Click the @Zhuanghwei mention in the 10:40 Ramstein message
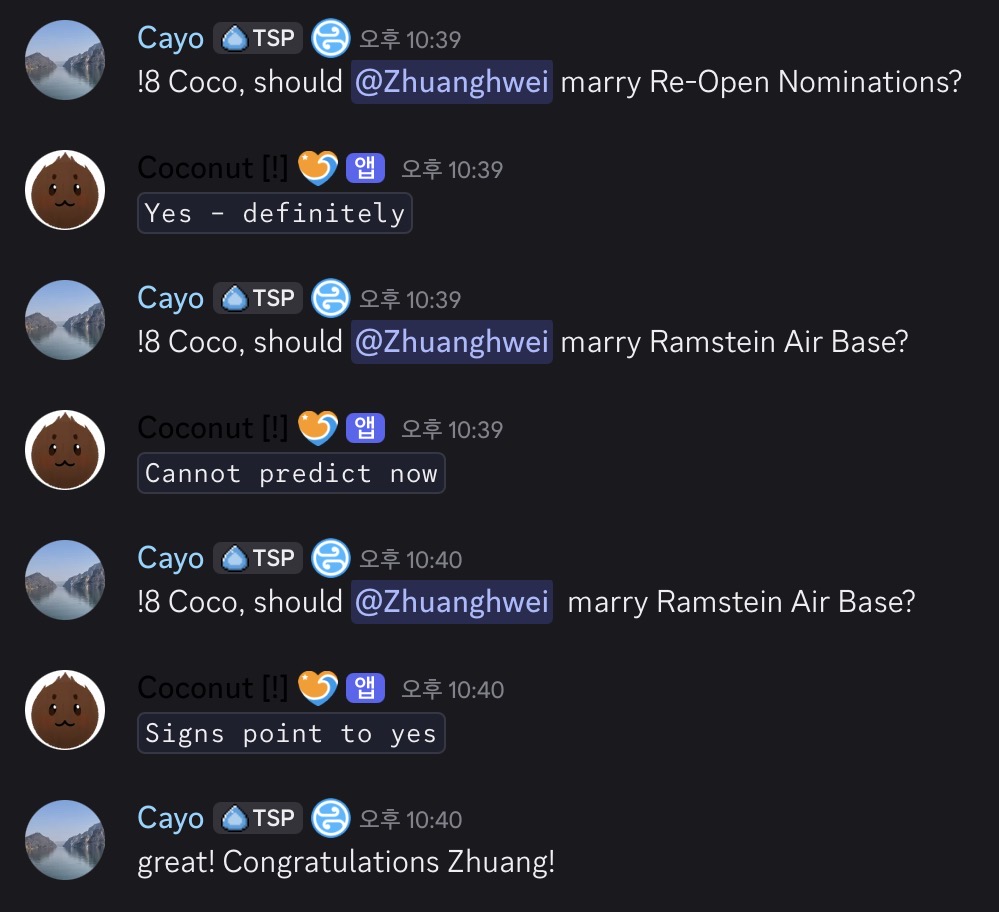The height and width of the screenshot is (912, 999). click(x=452, y=602)
